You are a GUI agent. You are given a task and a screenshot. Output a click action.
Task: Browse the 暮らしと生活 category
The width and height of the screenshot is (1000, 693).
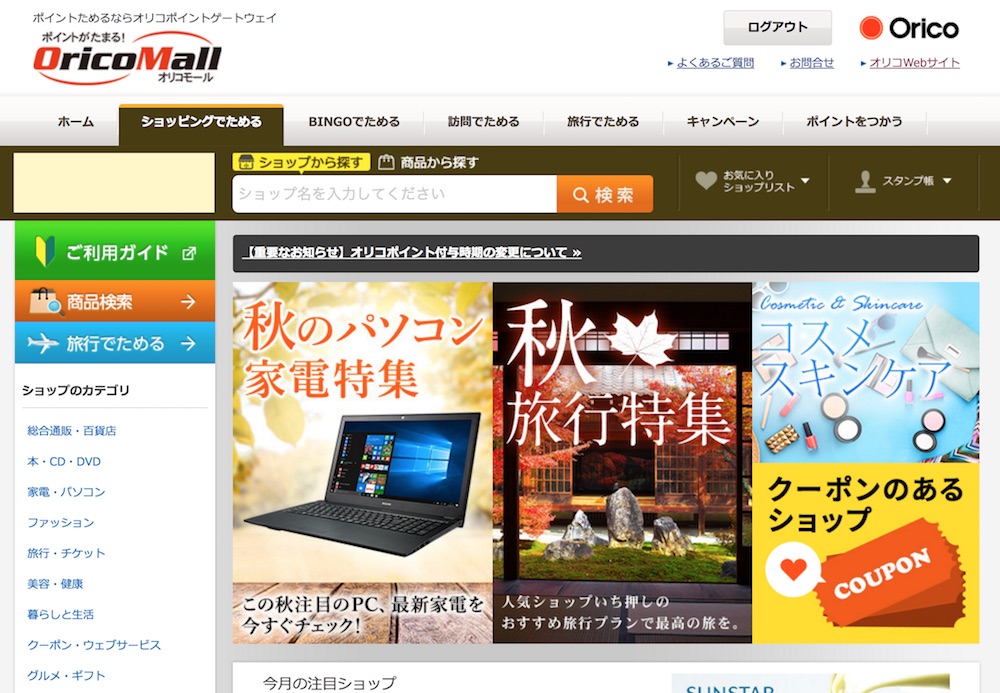61,614
